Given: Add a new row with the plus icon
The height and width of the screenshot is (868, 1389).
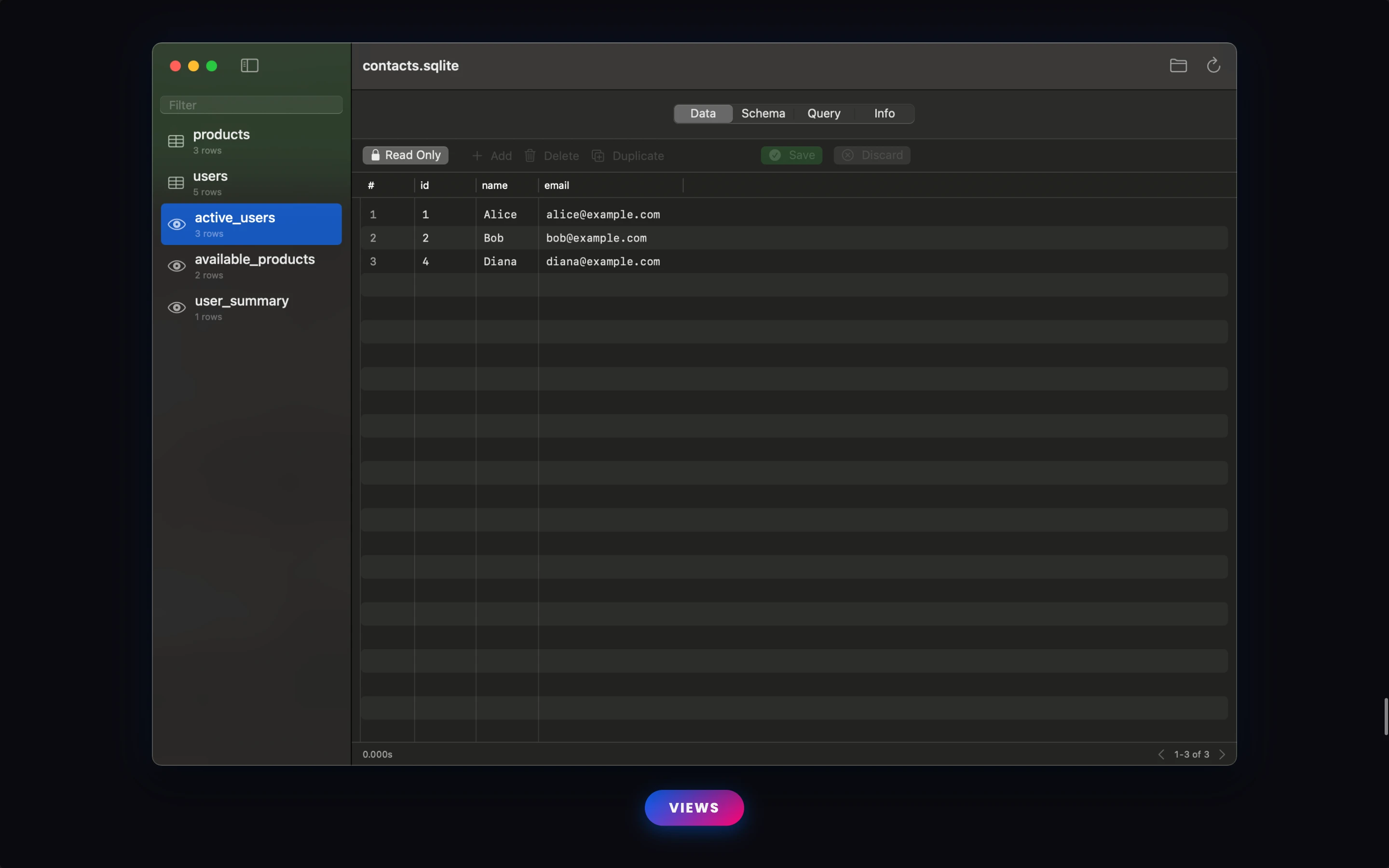Looking at the screenshot, I should [x=477, y=156].
